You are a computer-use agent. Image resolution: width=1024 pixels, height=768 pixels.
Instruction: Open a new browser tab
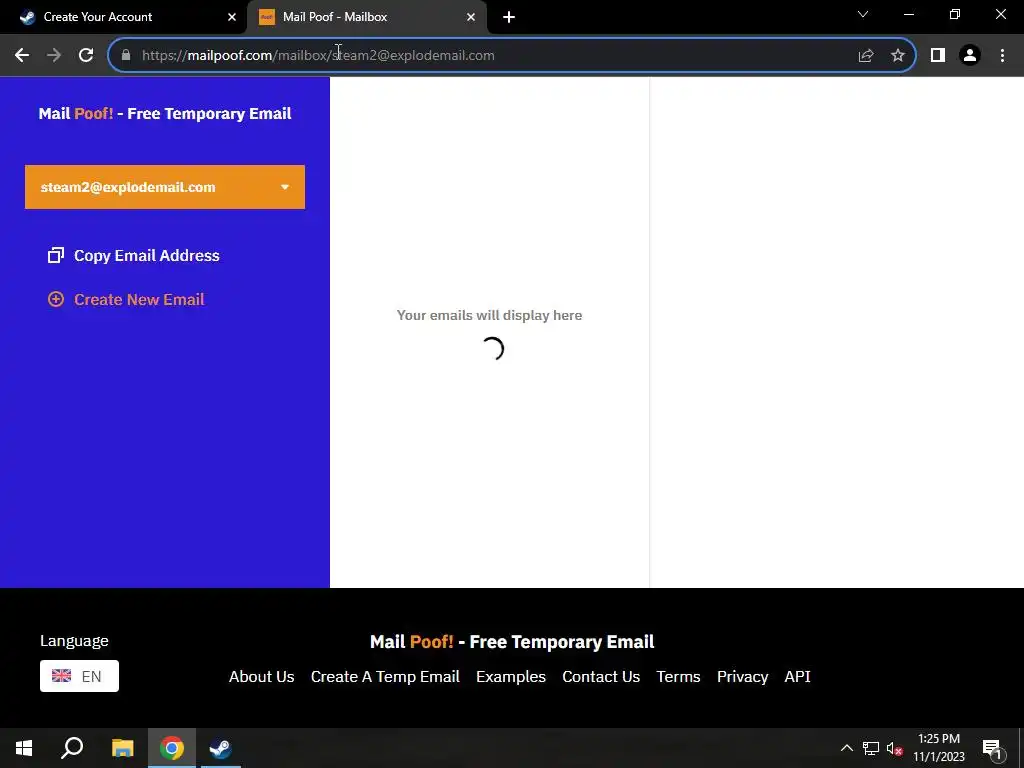click(509, 18)
